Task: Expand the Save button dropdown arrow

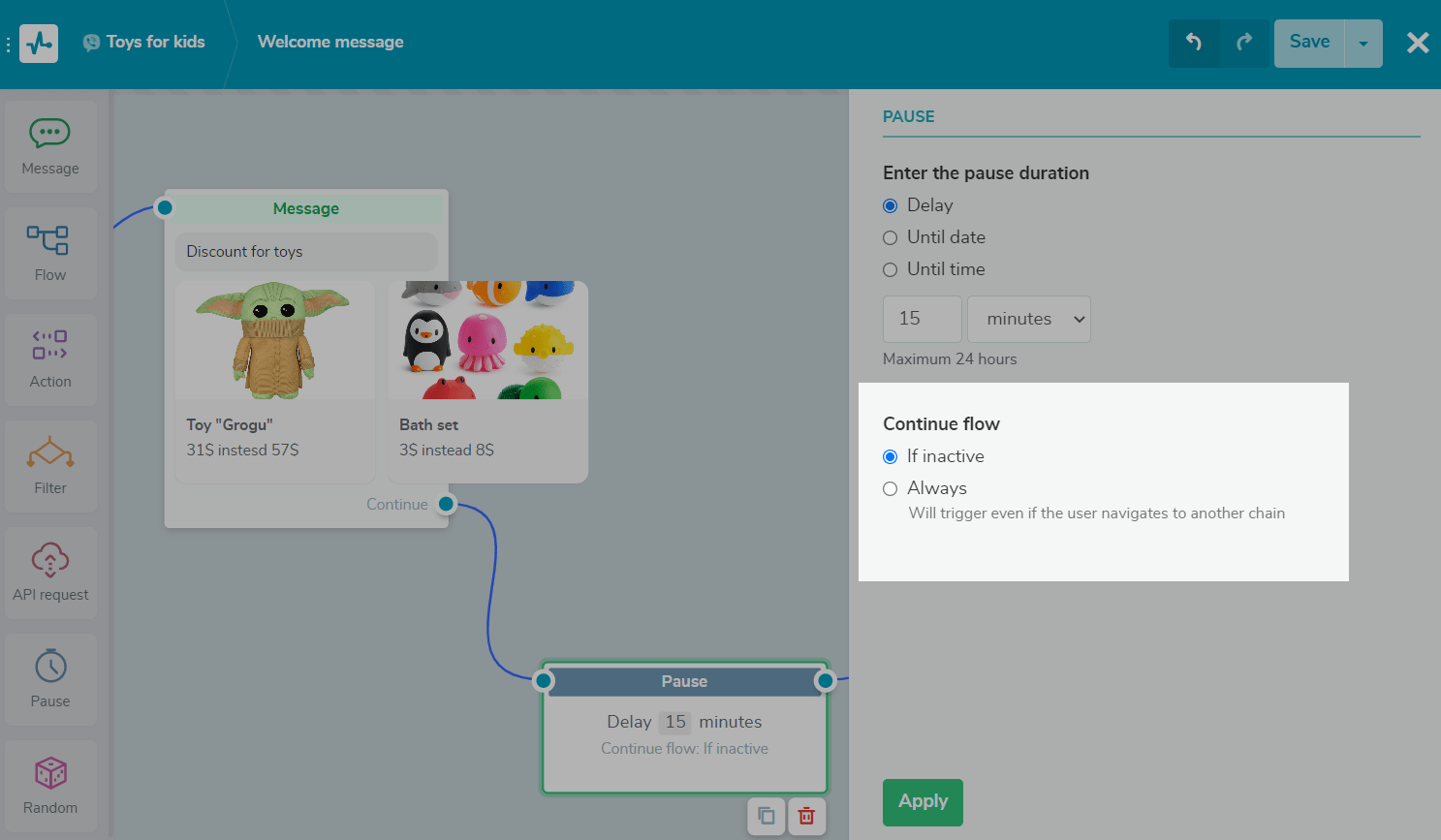Action: [x=1363, y=44]
